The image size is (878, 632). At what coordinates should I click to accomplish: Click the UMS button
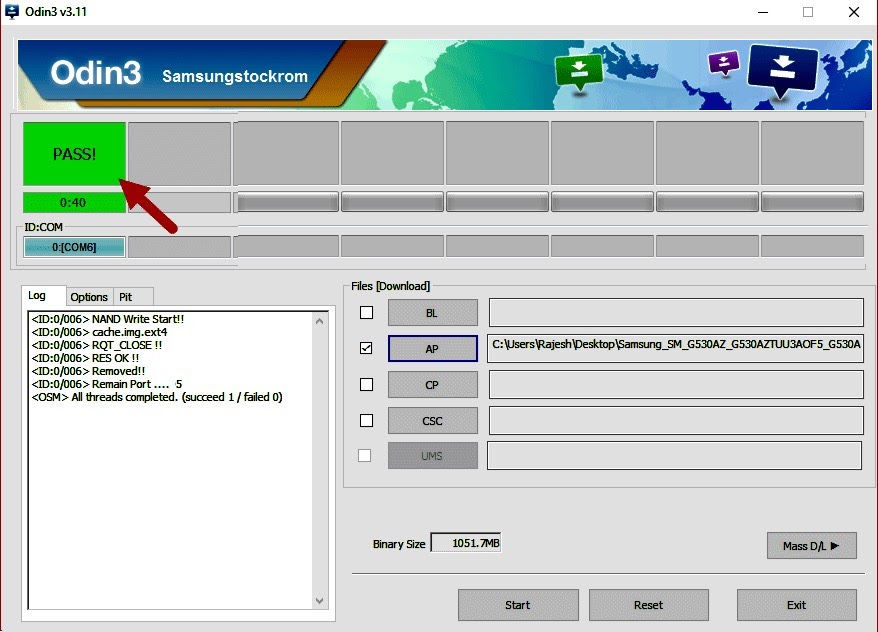[x=433, y=456]
